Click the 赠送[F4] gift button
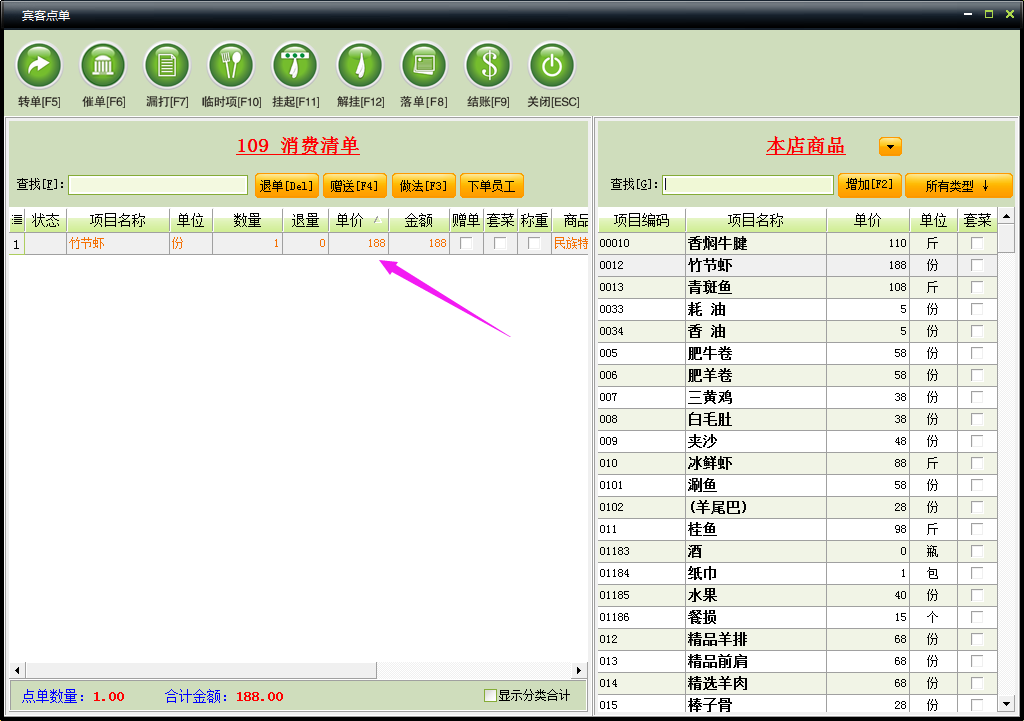The width and height of the screenshot is (1024, 721). click(x=355, y=186)
